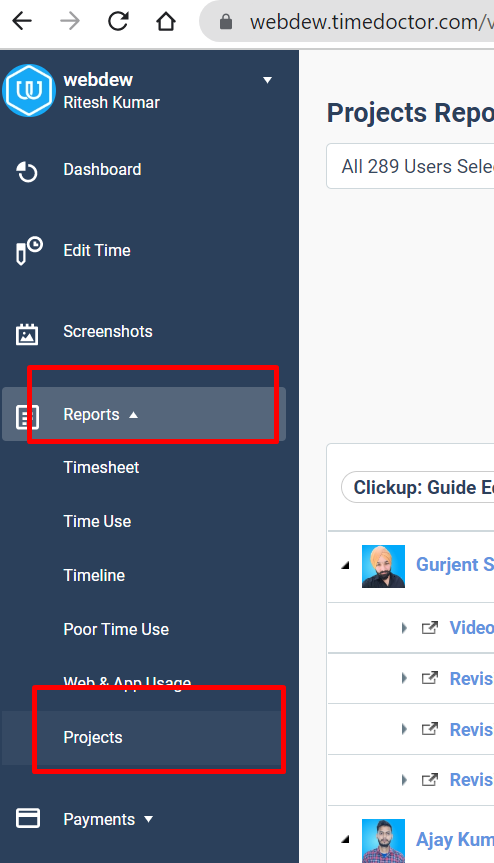This screenshot has width=494, height=863.
Task: Reload the page with refresh icon
Action: coord(118,21)
